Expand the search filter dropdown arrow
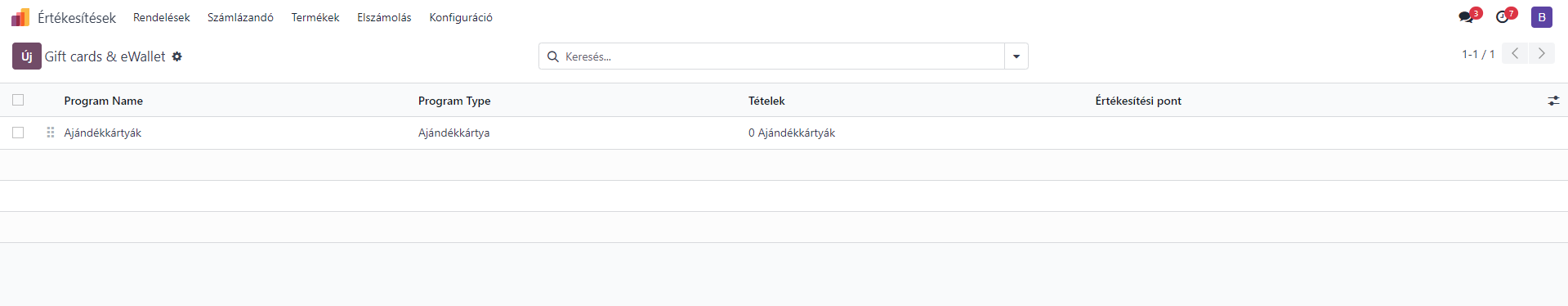 1016,56
